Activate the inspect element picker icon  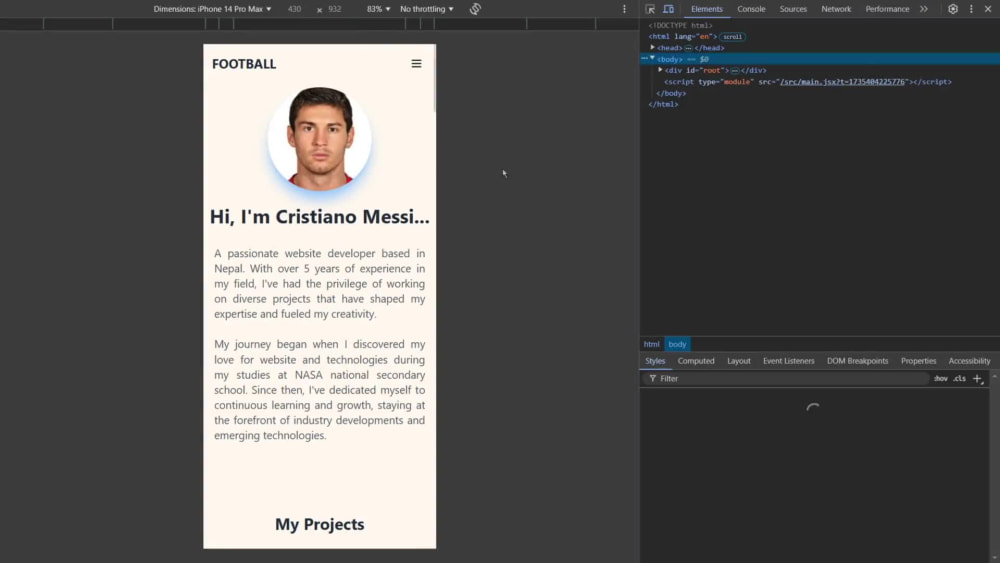pyautogui.click(x=650, y=9)
